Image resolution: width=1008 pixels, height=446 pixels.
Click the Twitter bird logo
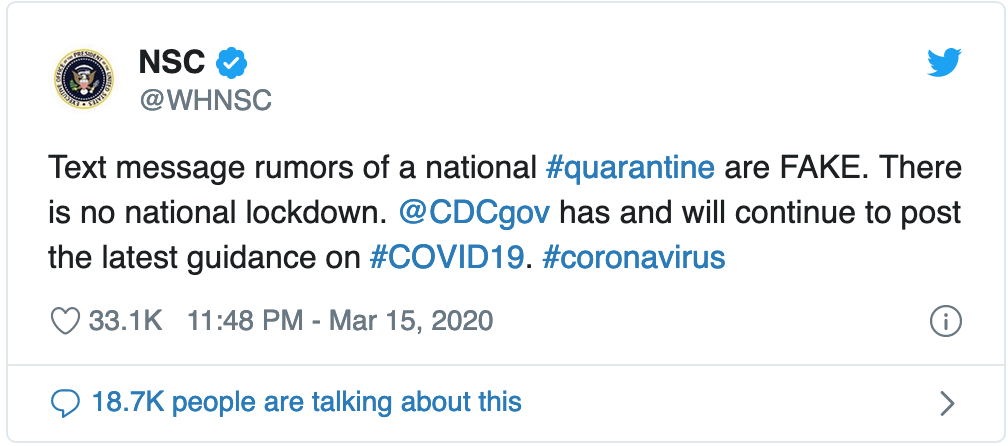(x=944, y=63)
